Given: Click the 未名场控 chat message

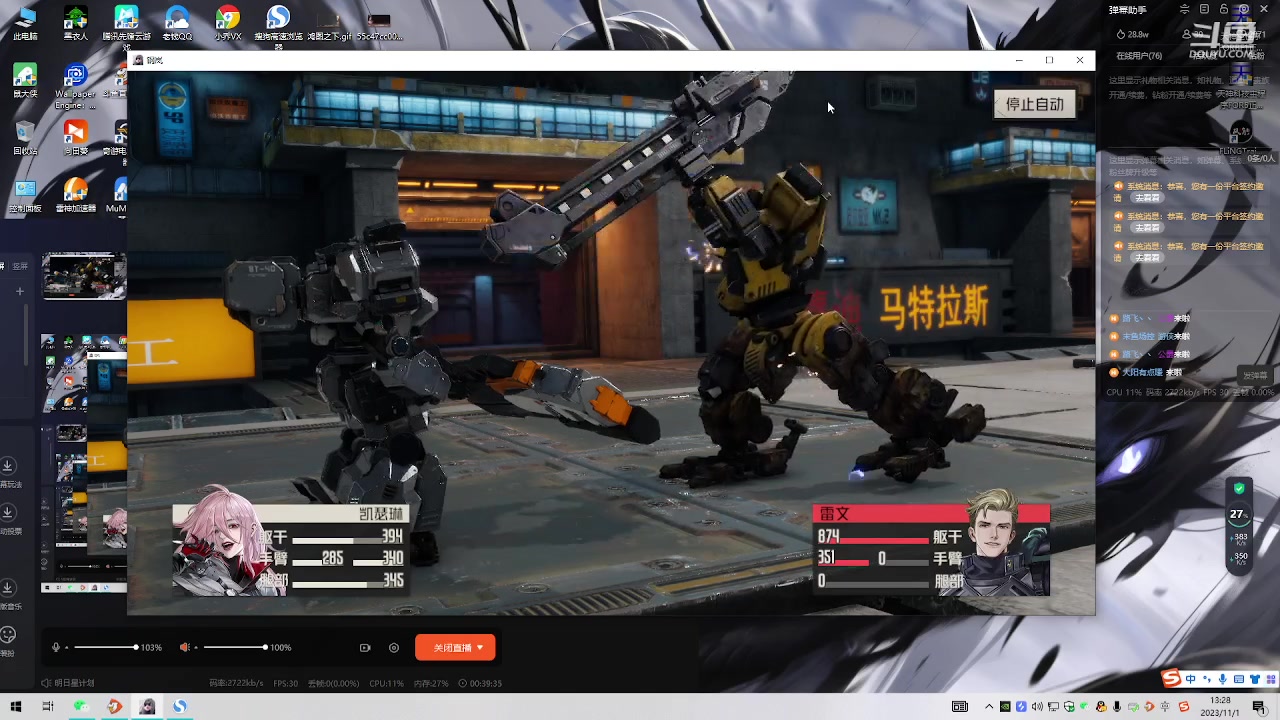Looking at the screenshot, I should tap(1150, 336).
